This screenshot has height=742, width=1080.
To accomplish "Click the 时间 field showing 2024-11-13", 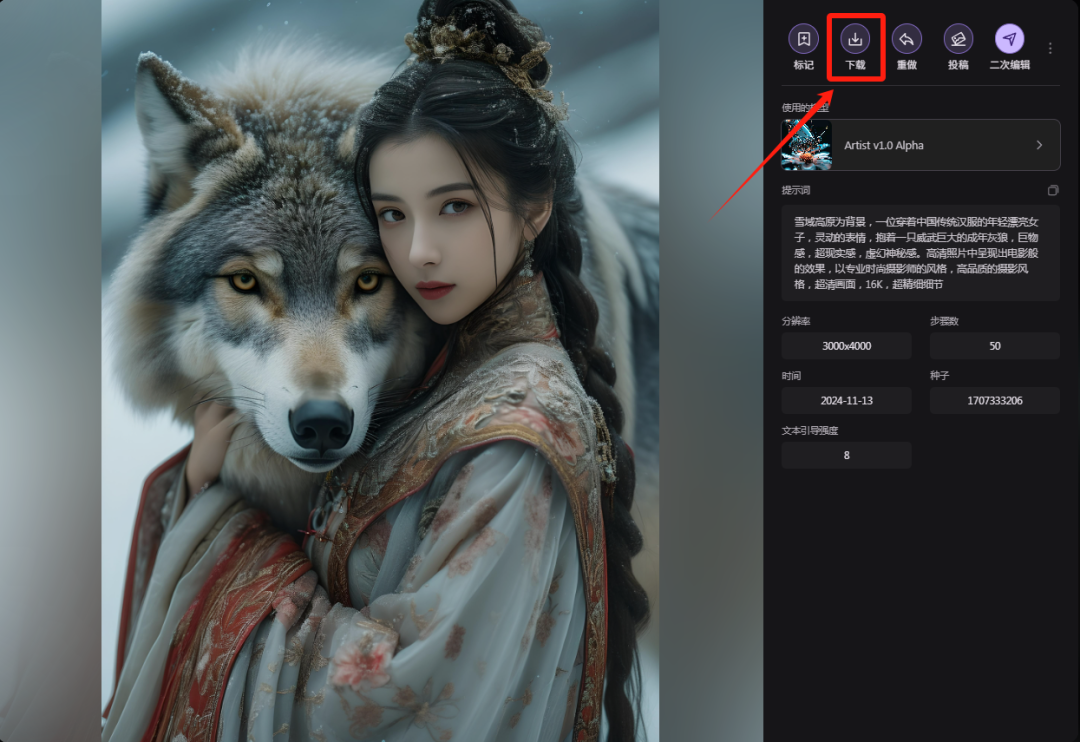I will (846, 400).
